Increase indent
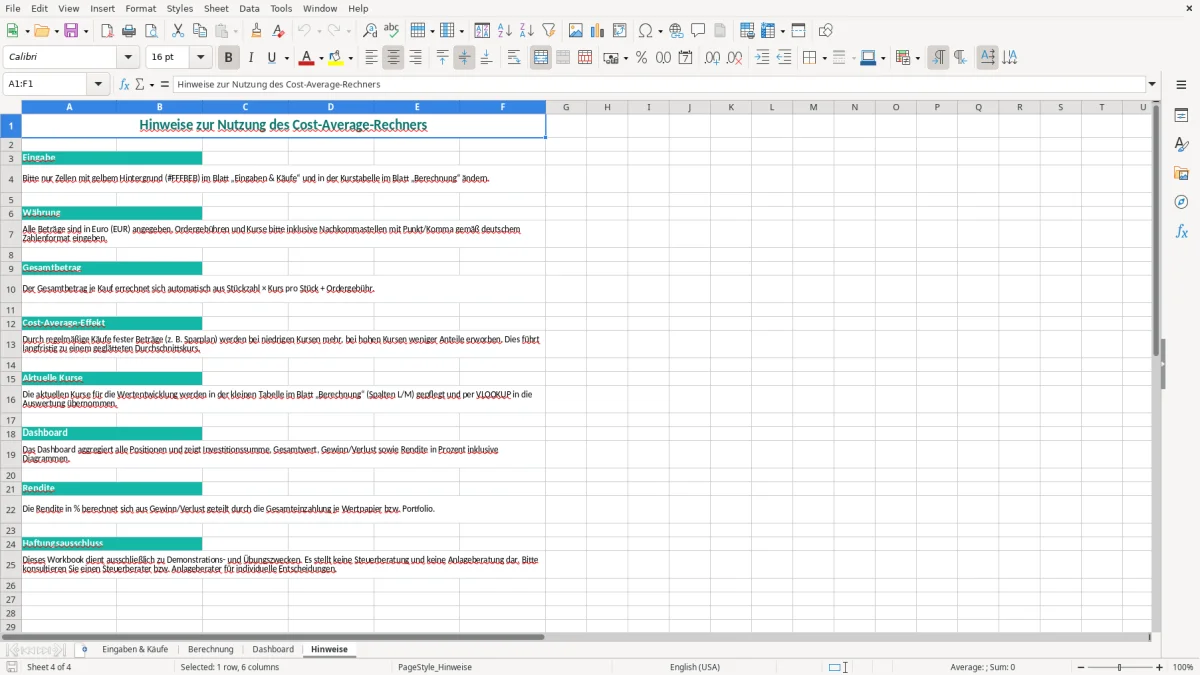Image resolution: width=1200 pixels, height=675 pixels. (762, 58)
